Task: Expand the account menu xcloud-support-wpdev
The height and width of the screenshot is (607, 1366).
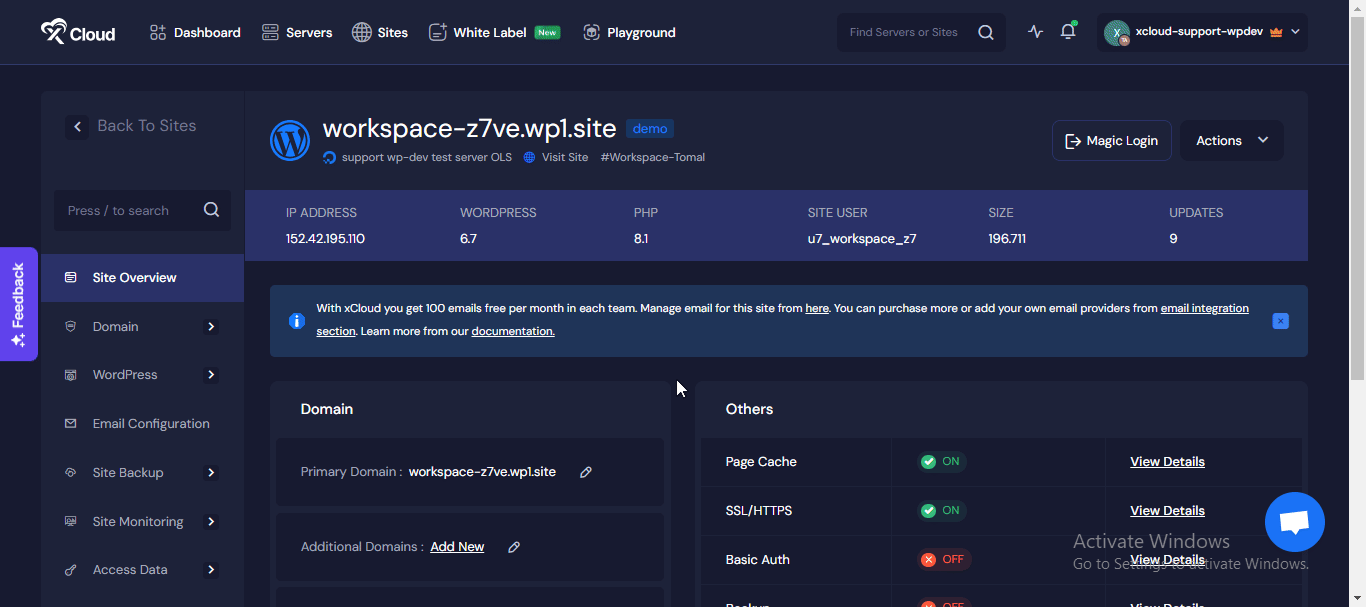Action: pyautogui.click(x=1201, y=32)
